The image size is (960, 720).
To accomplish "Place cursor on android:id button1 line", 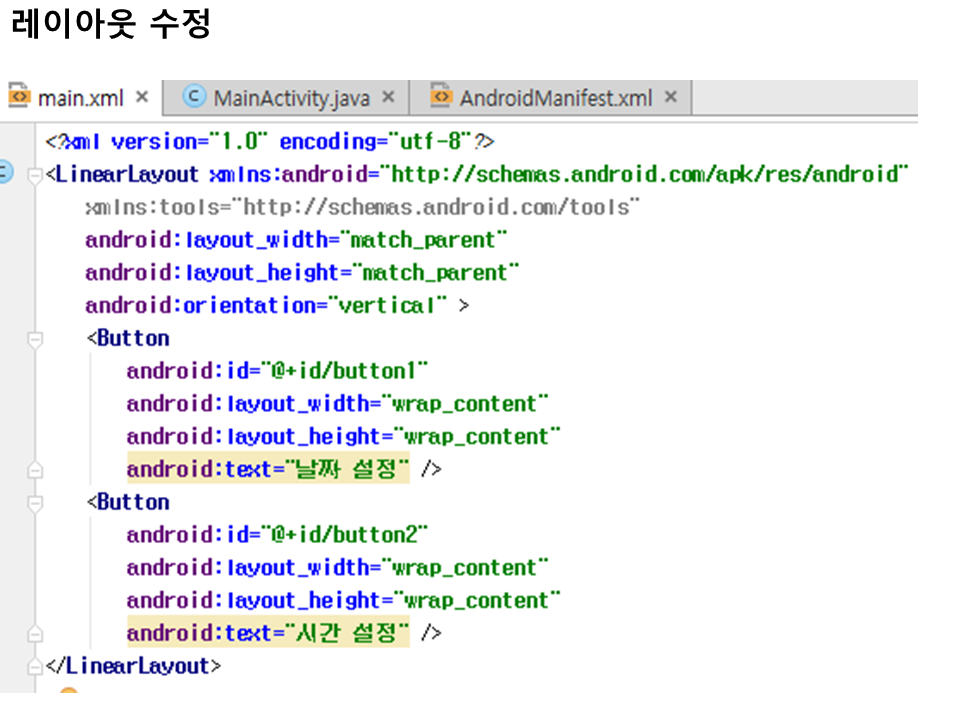I will click(277, 371).
